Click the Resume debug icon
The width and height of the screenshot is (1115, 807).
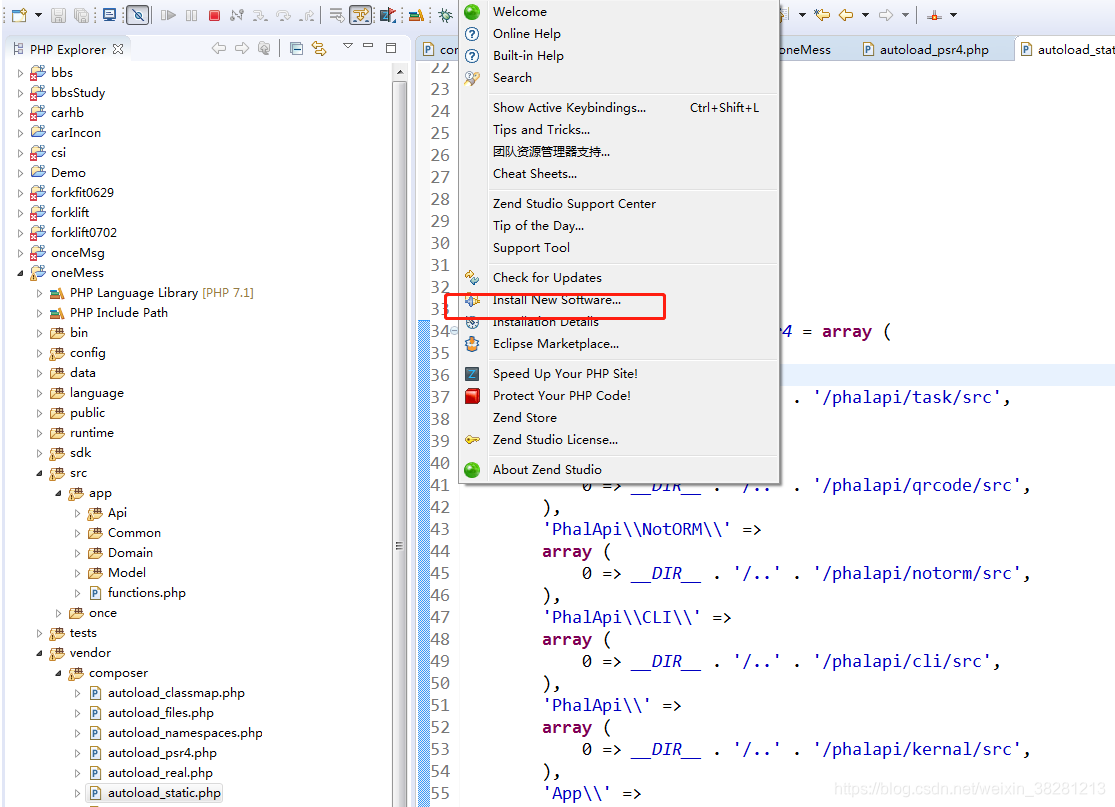(168, 15)
